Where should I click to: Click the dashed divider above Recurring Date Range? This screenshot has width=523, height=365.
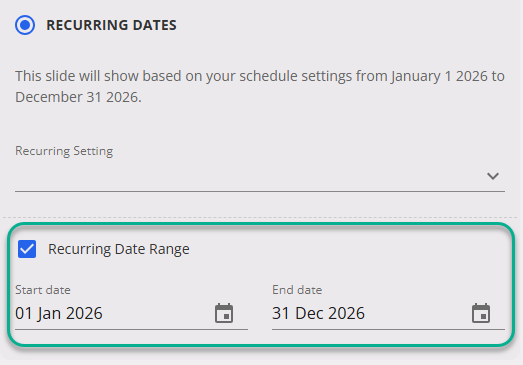260,218
